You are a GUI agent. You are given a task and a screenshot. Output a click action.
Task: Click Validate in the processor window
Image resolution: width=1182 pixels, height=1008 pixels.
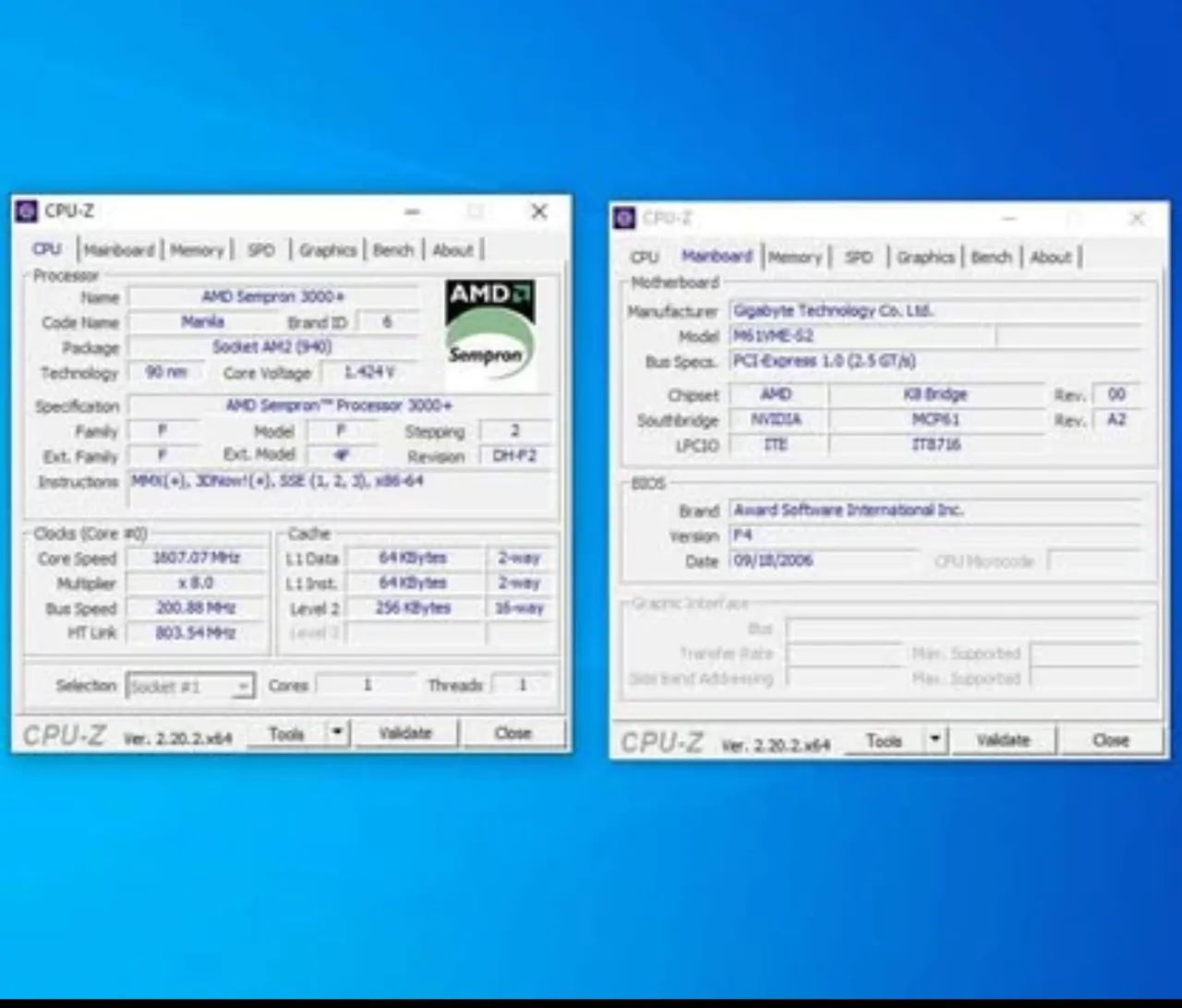pyautogui.click(x=405, y=733)
